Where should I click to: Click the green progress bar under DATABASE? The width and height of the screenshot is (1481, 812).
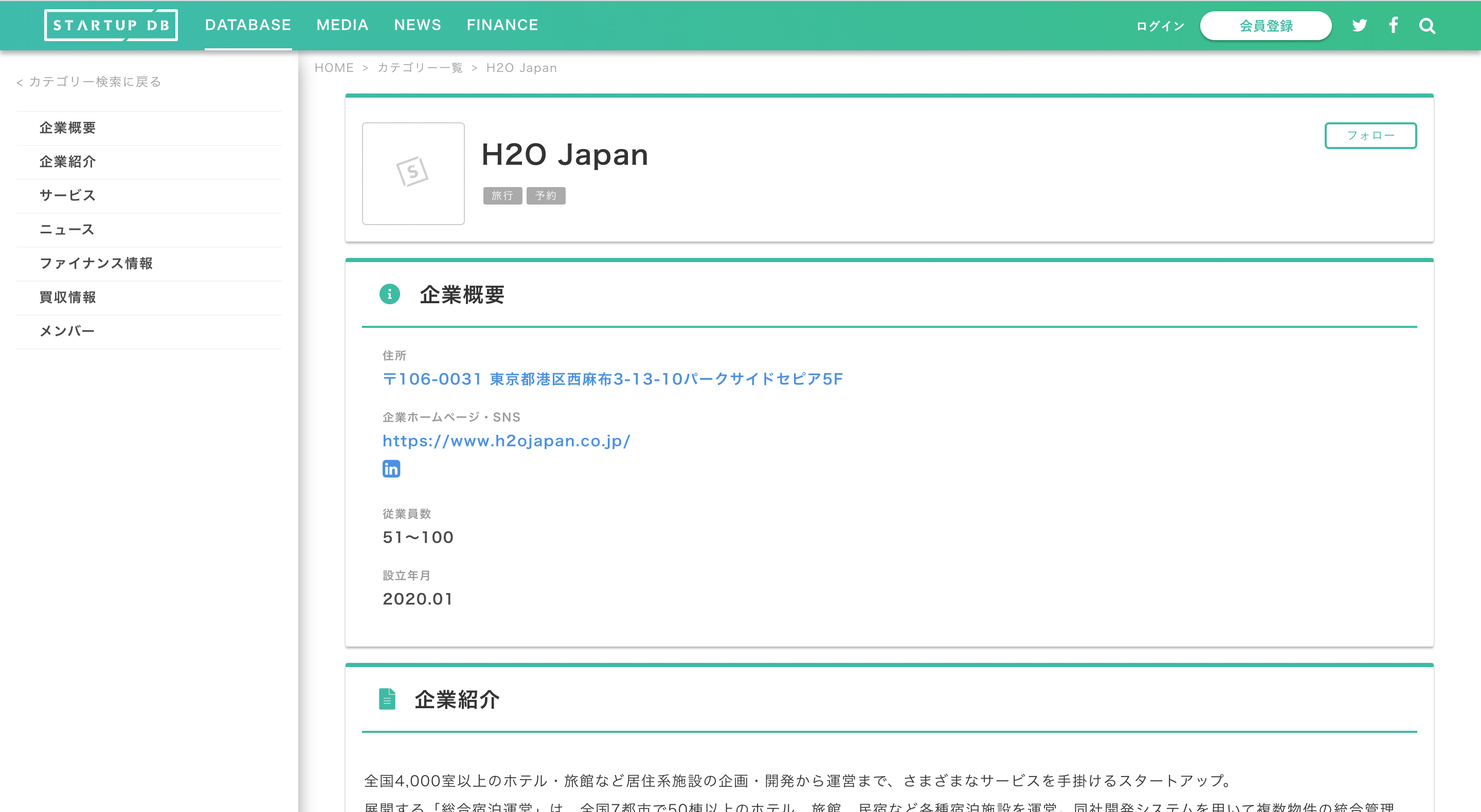coord(248,49)
